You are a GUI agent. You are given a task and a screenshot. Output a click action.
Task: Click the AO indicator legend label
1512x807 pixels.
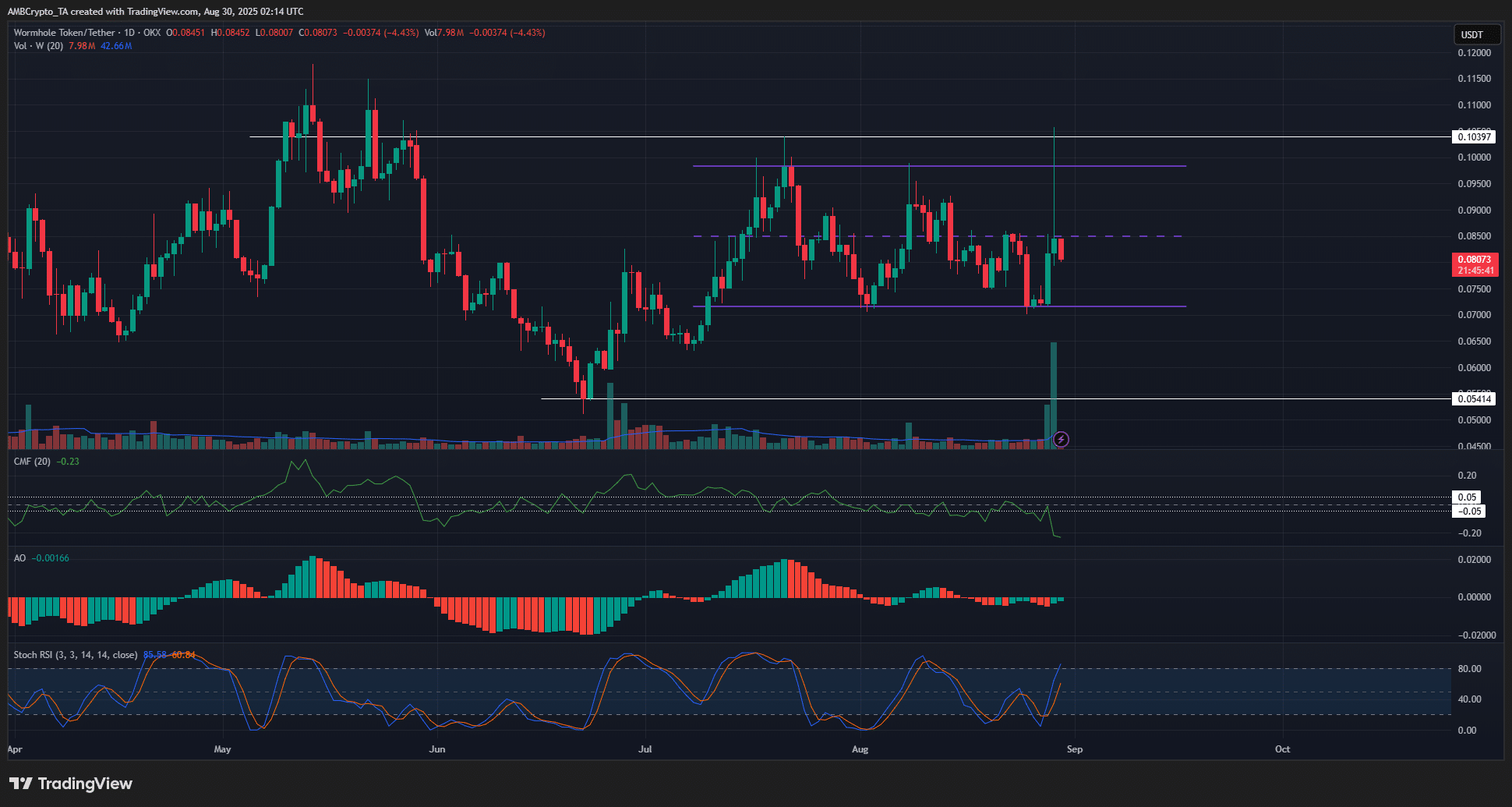pos(19,558)
